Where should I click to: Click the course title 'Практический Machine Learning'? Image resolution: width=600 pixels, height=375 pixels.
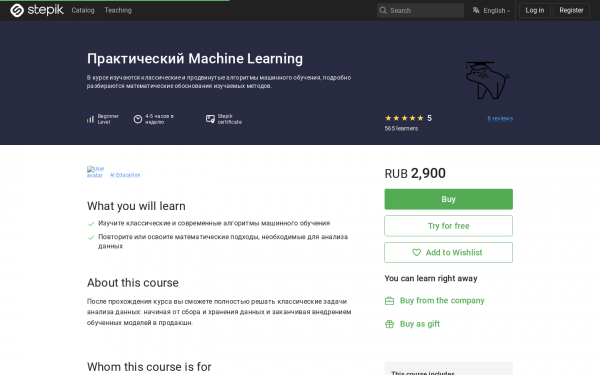195,59
